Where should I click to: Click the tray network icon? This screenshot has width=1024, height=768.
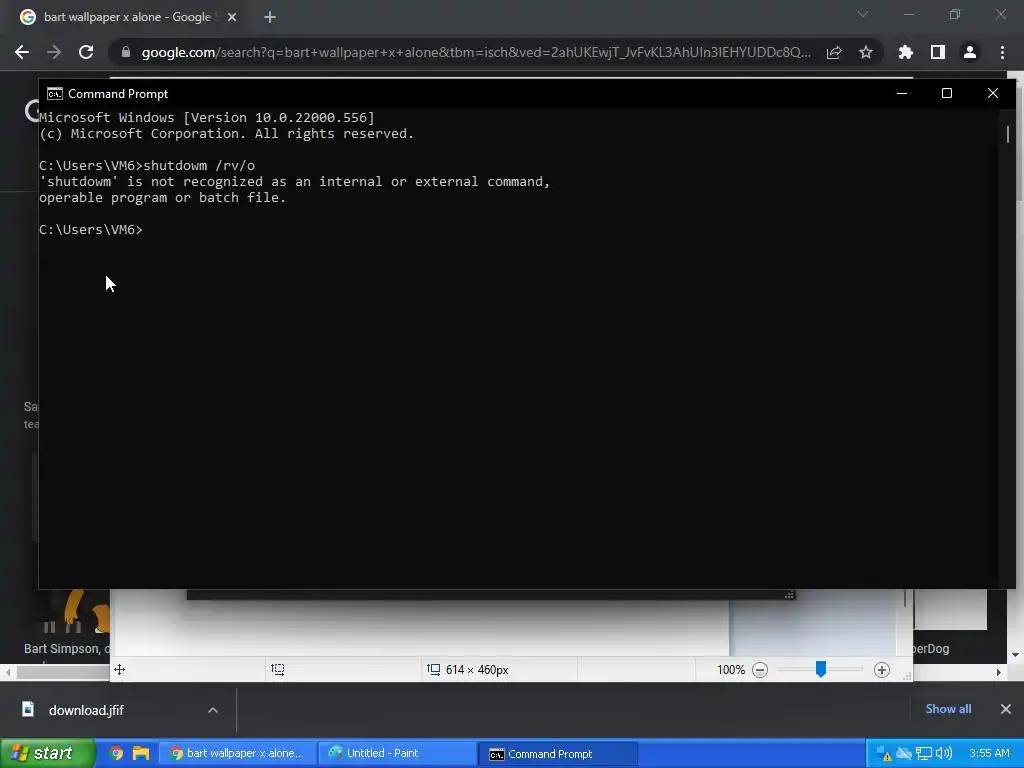(x=923, y=754)
